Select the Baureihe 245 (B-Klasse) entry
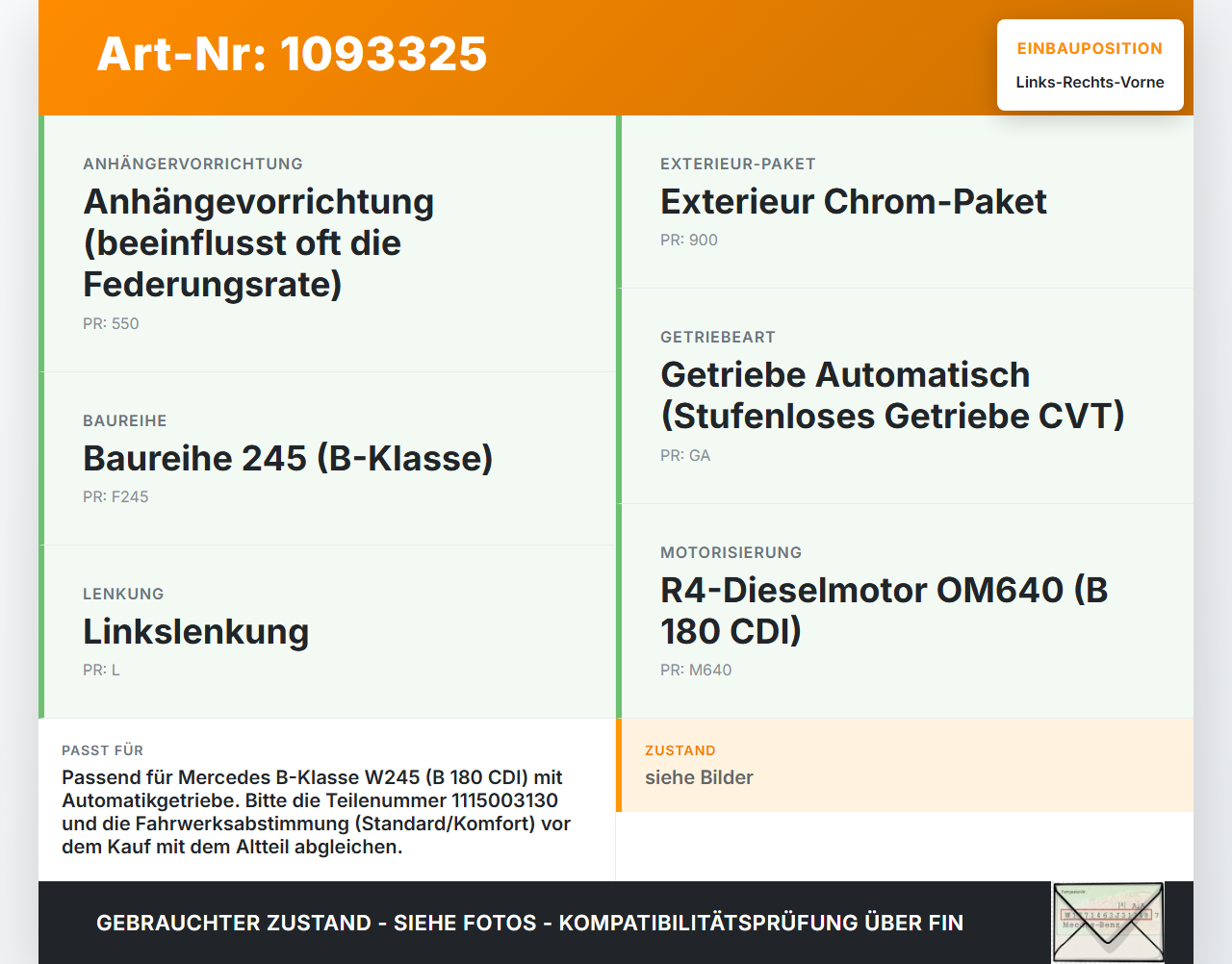1232x964 pixels. pos(288,458)
